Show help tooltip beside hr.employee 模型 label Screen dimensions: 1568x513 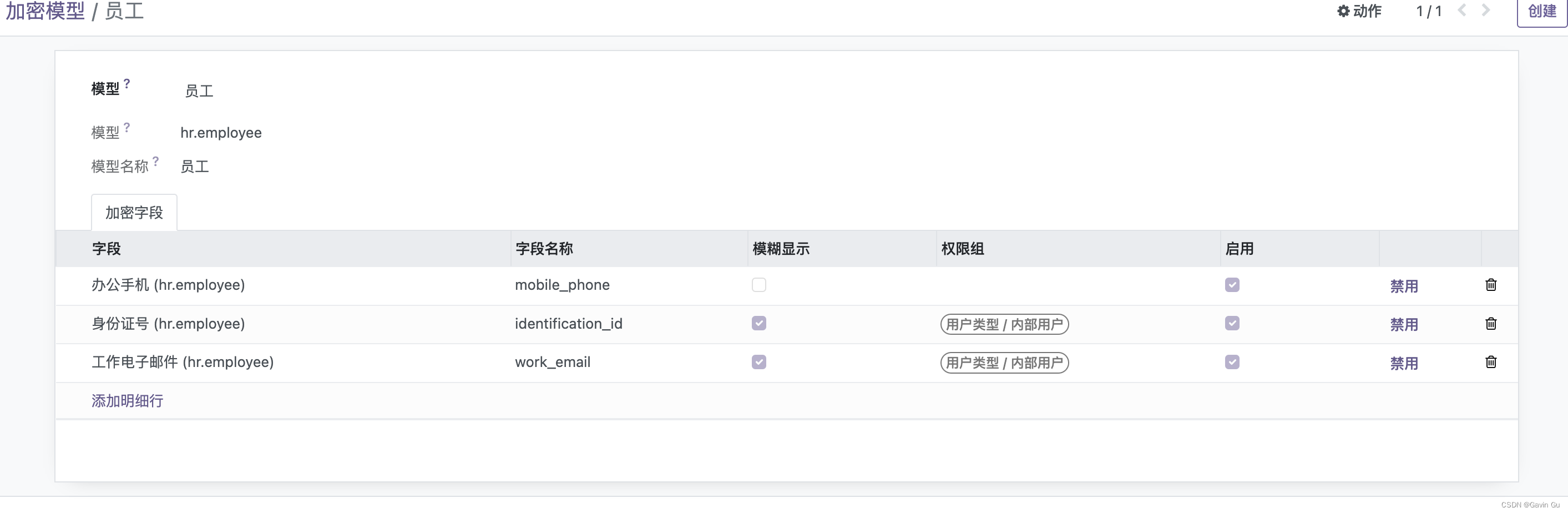pyautogui.click(x=127, y=127)
